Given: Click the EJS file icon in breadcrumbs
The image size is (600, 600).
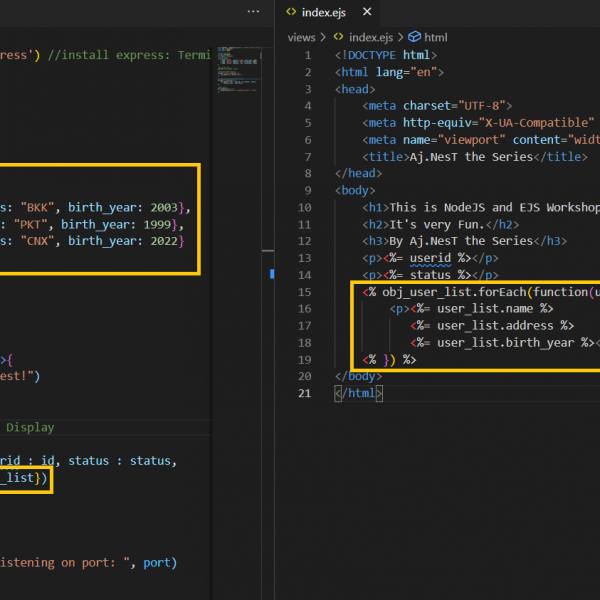Looking at the screenshot, I should tap(338, 37).
